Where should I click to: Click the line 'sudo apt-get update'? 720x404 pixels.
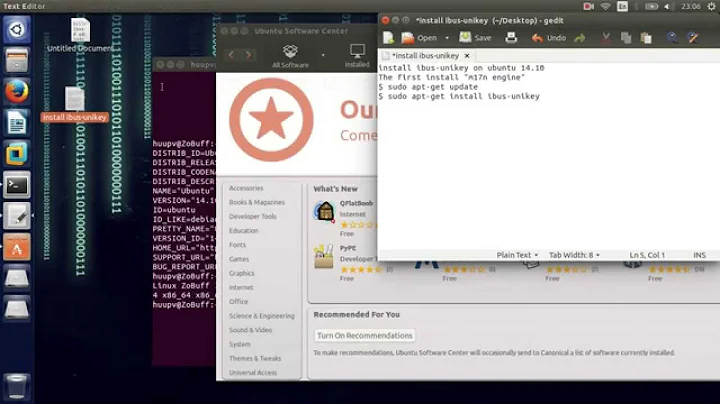[x=433, y=87]
